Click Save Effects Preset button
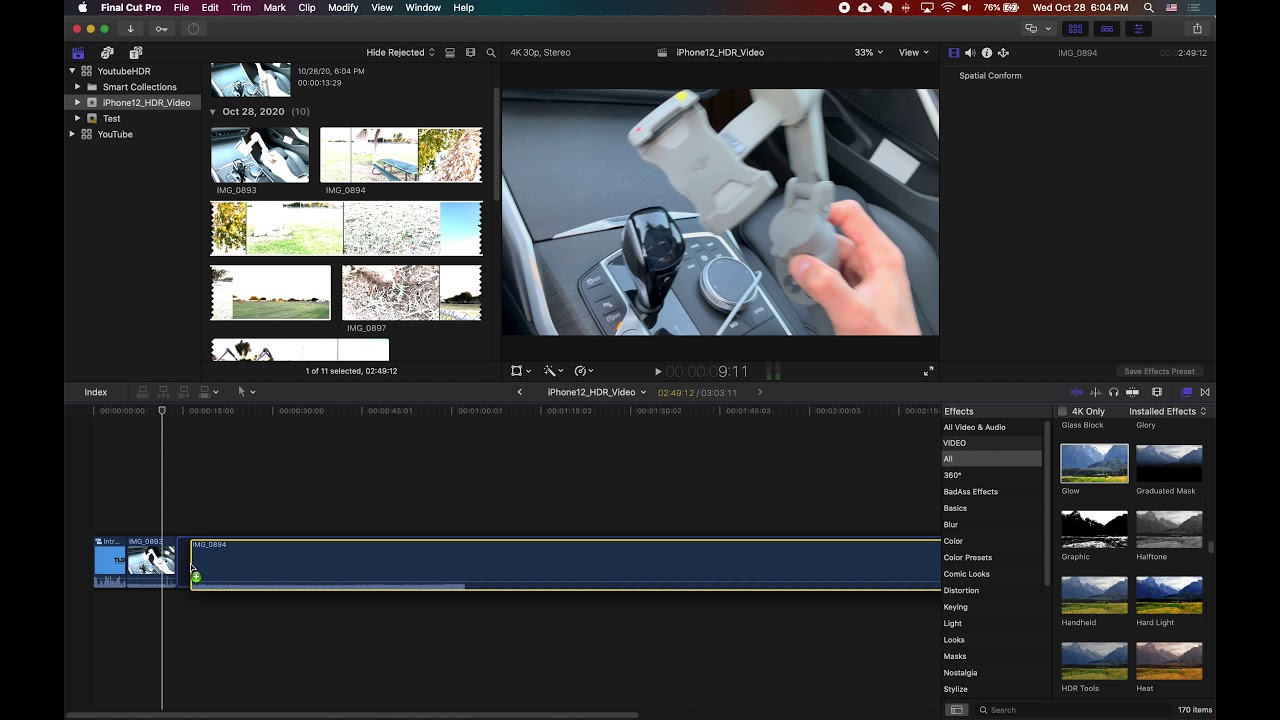This screenshot has width=1280, height=720. pos(1159,371)
